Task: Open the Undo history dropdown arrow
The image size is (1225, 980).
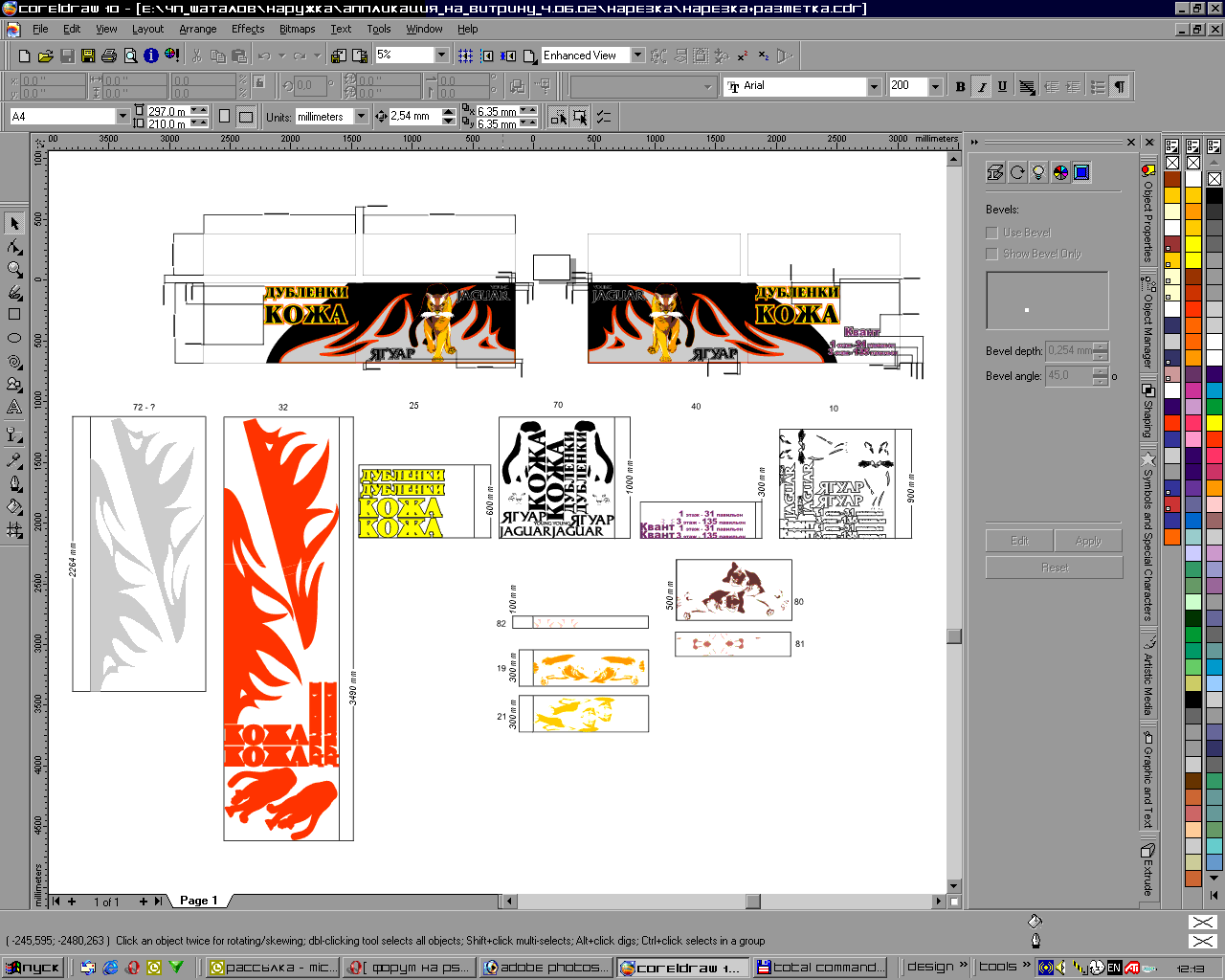Action: [x=282, y=56]
